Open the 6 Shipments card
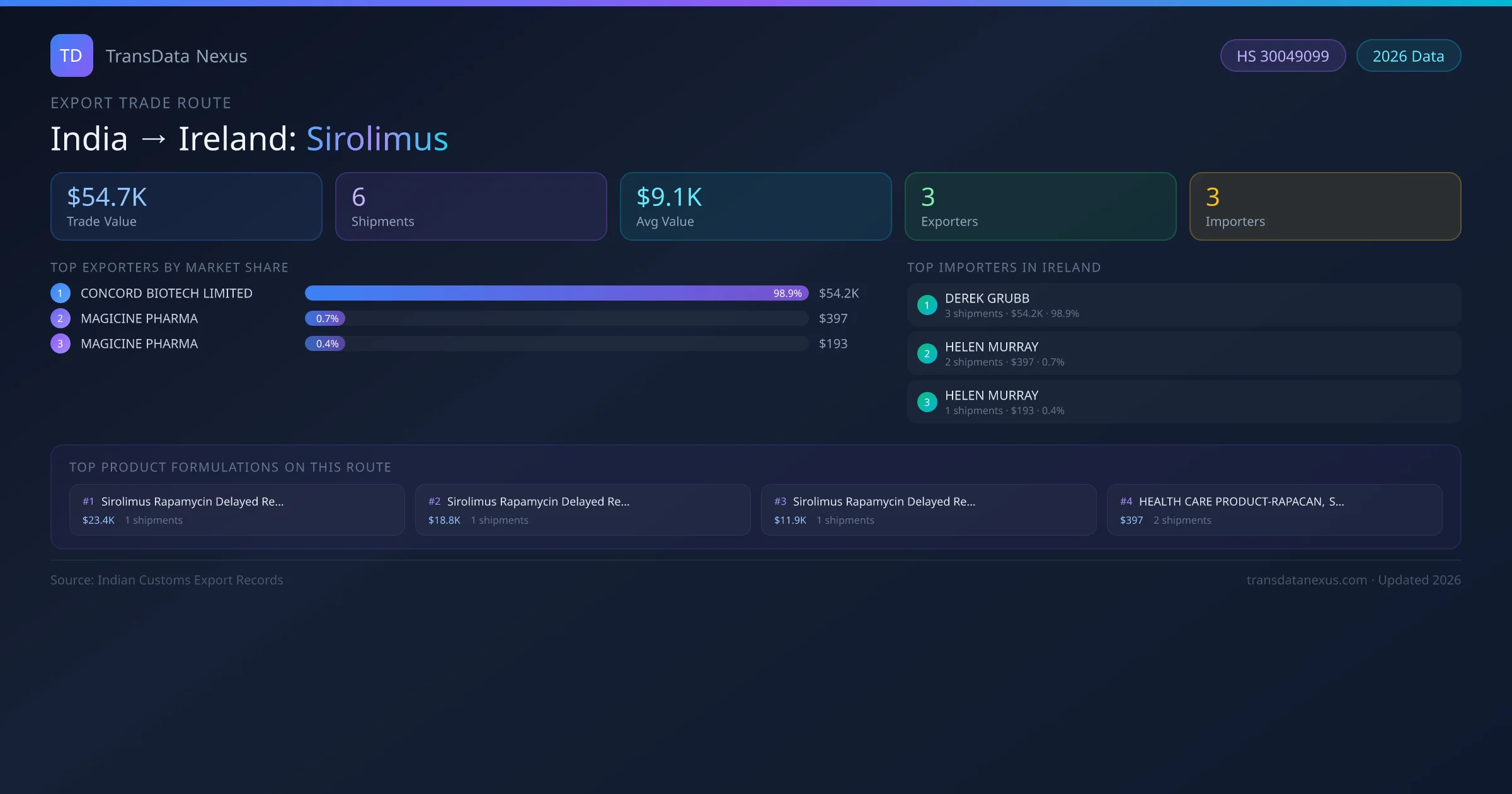1512x794 pixels. click(x=471, y=207)
